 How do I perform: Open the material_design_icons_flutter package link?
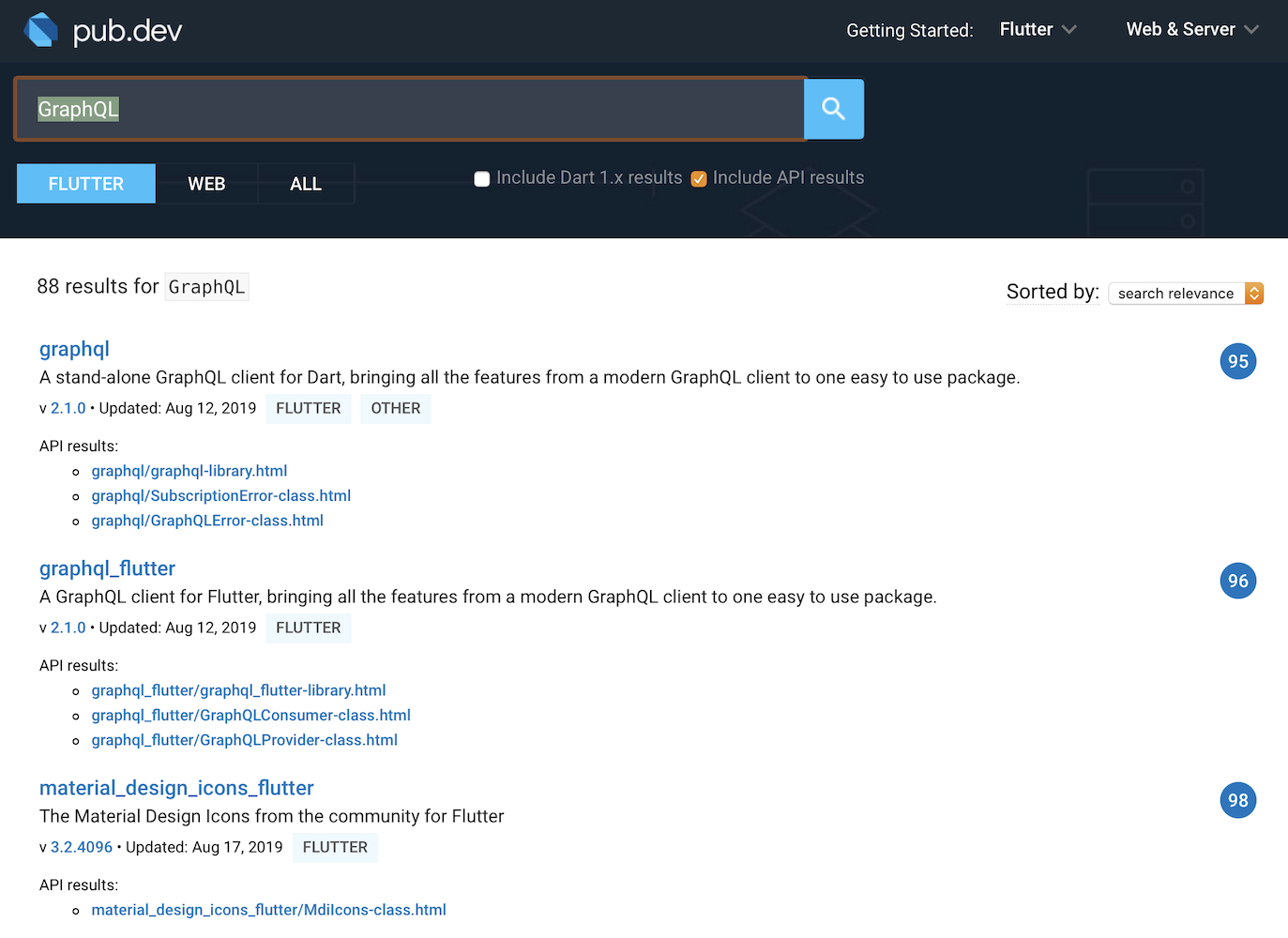coord(176,788)
